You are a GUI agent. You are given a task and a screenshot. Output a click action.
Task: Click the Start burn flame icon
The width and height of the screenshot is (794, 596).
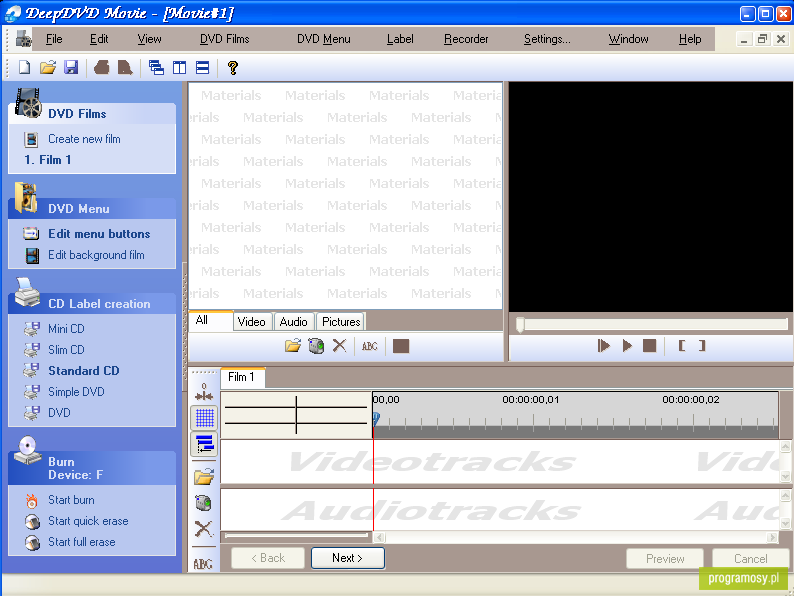pos(31,500)
